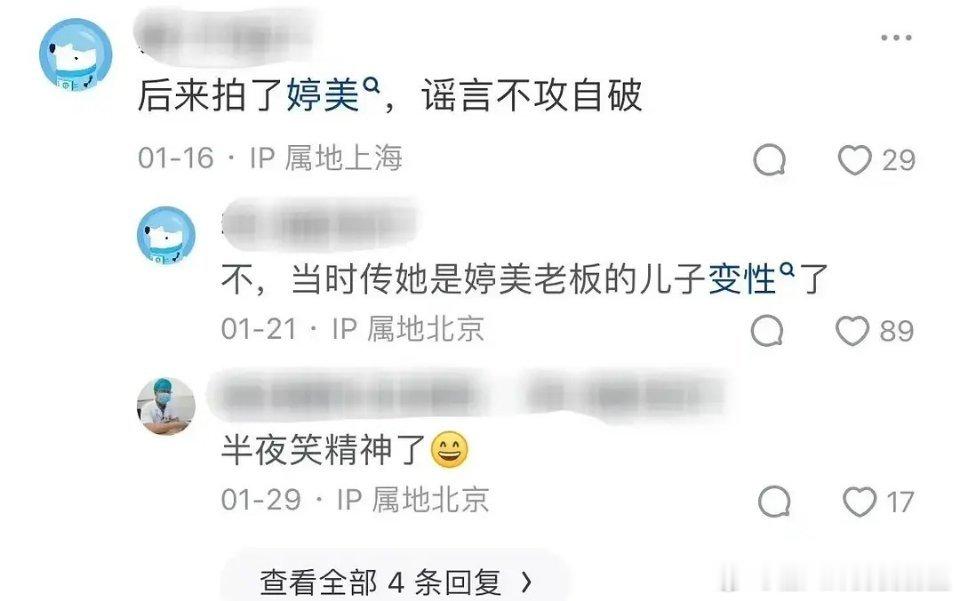
Task: Open the three-dot more options menu
Action: (x=896, y=38)
